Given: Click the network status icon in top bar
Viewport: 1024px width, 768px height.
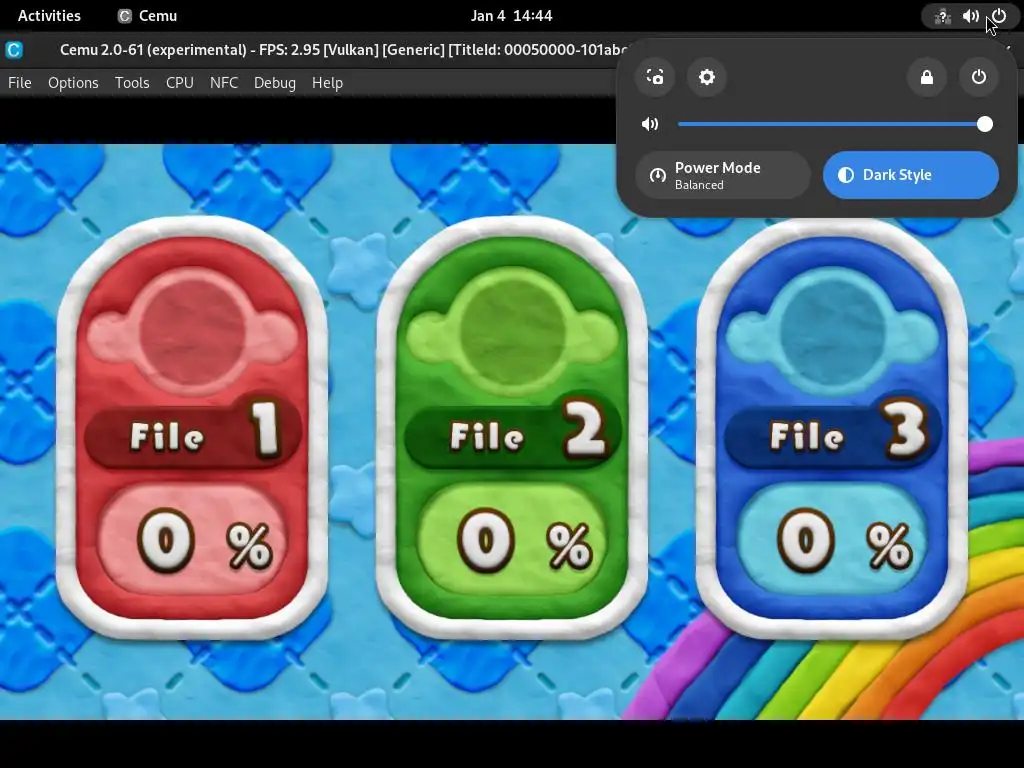Looking at the screenshot, I should pos(942,16).
